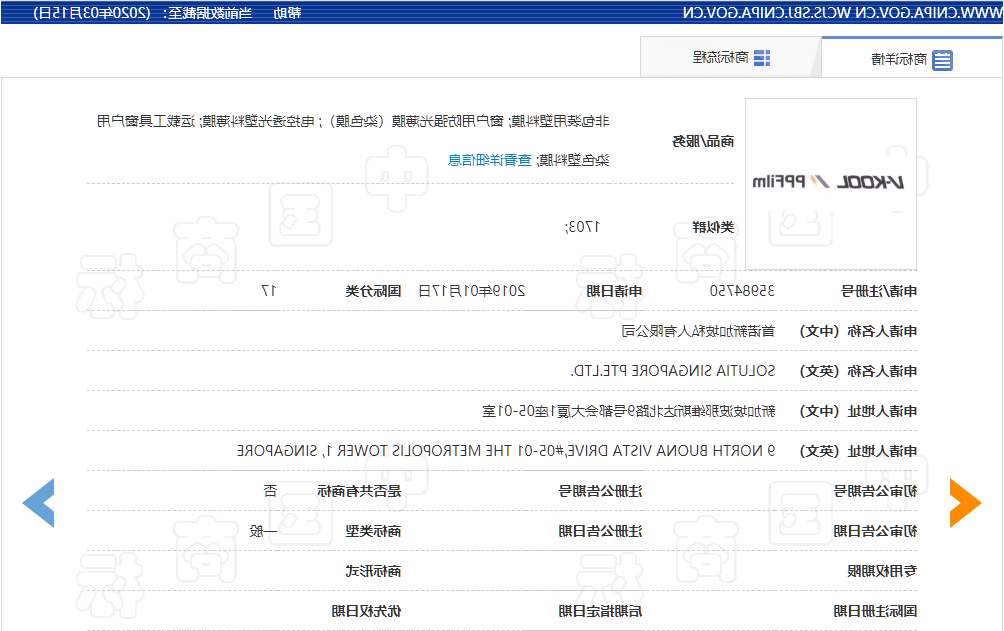Click the 商标类型 label
The image size is (1004, 631).
373,531
